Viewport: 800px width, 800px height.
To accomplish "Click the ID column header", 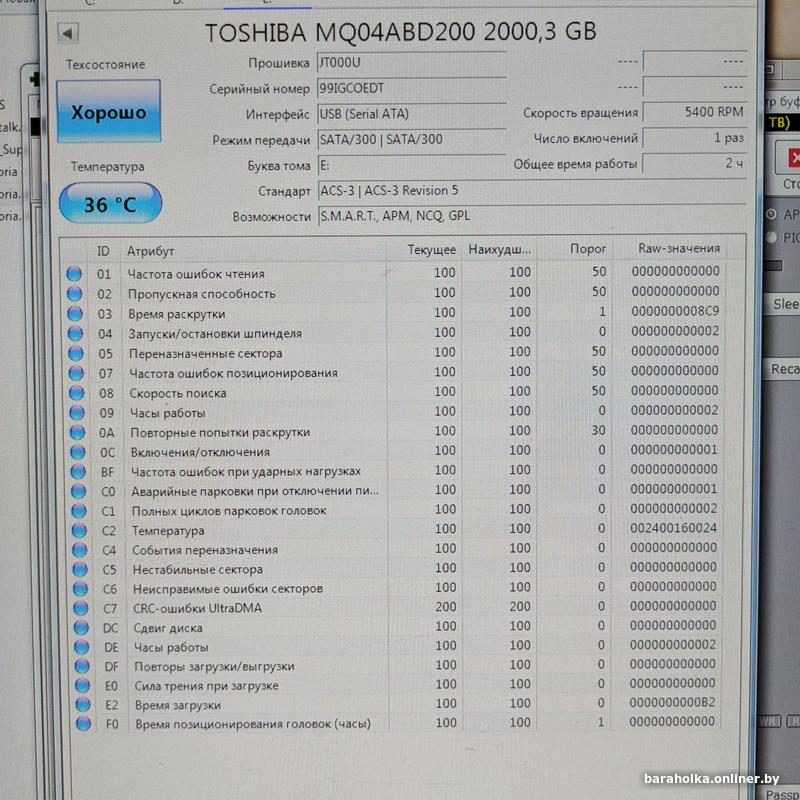I will 104,251.
